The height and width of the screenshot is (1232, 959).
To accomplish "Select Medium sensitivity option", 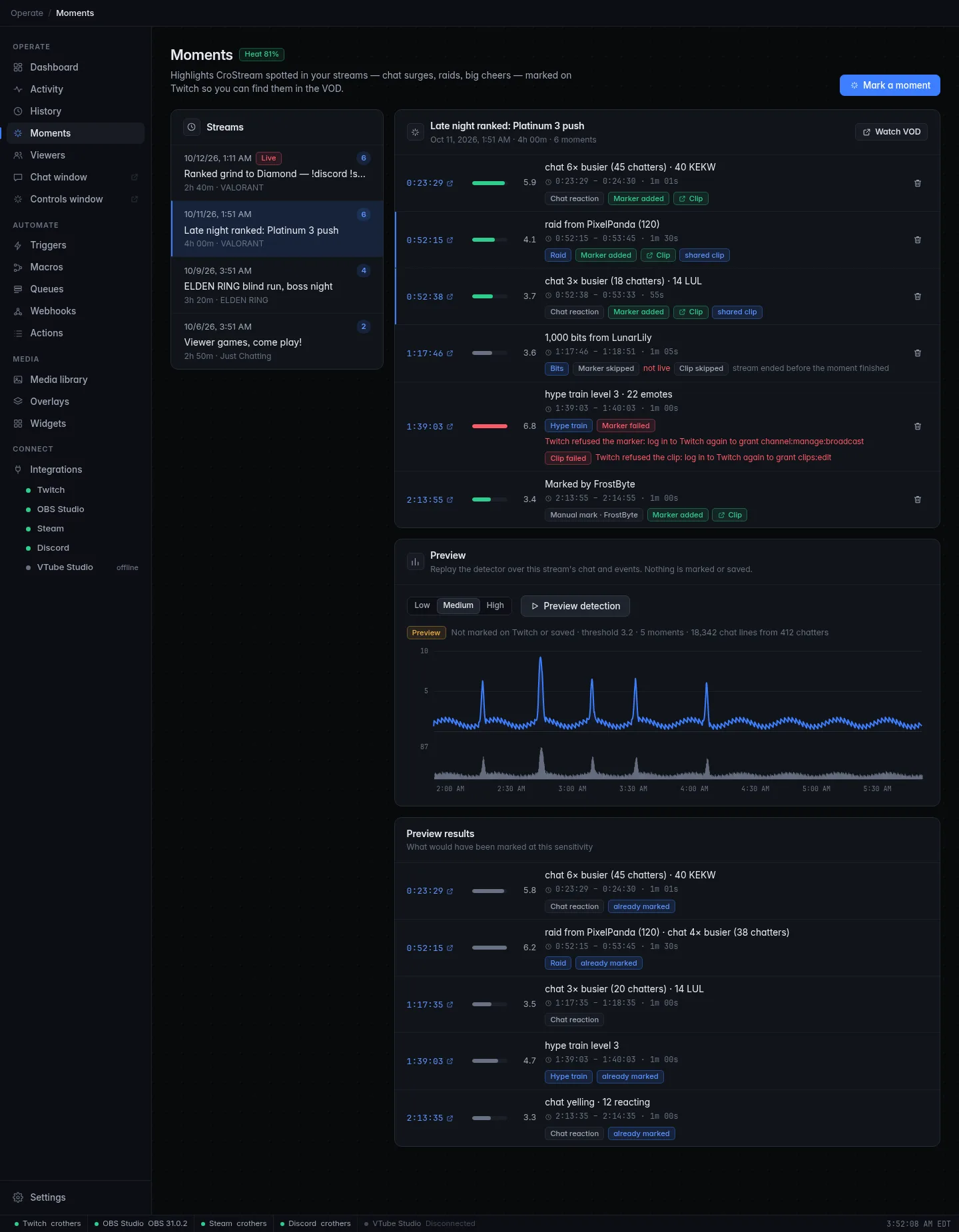I will coord(458,605).
